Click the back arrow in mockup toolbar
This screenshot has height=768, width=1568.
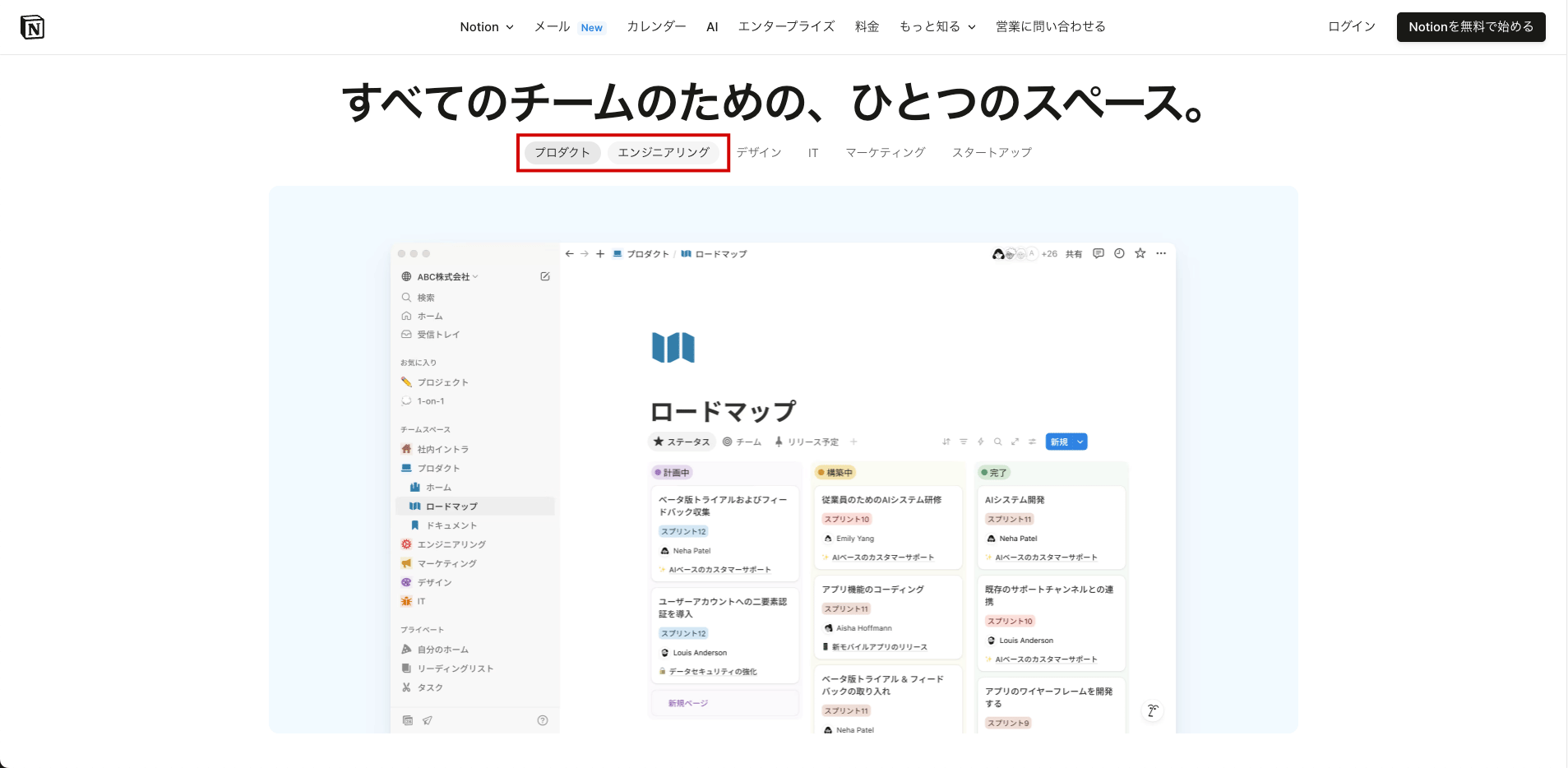(569, 254)
